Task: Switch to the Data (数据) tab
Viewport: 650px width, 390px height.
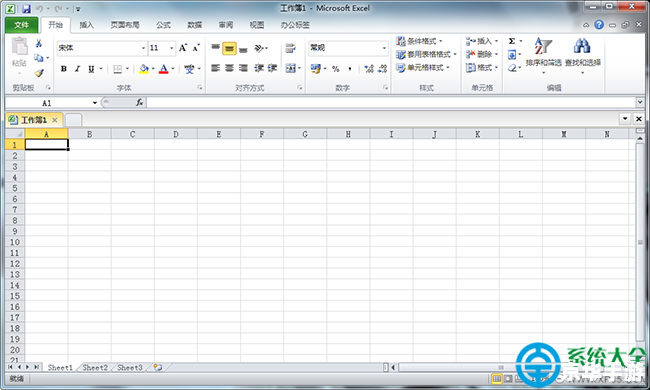Action: (x=194, y=25)
